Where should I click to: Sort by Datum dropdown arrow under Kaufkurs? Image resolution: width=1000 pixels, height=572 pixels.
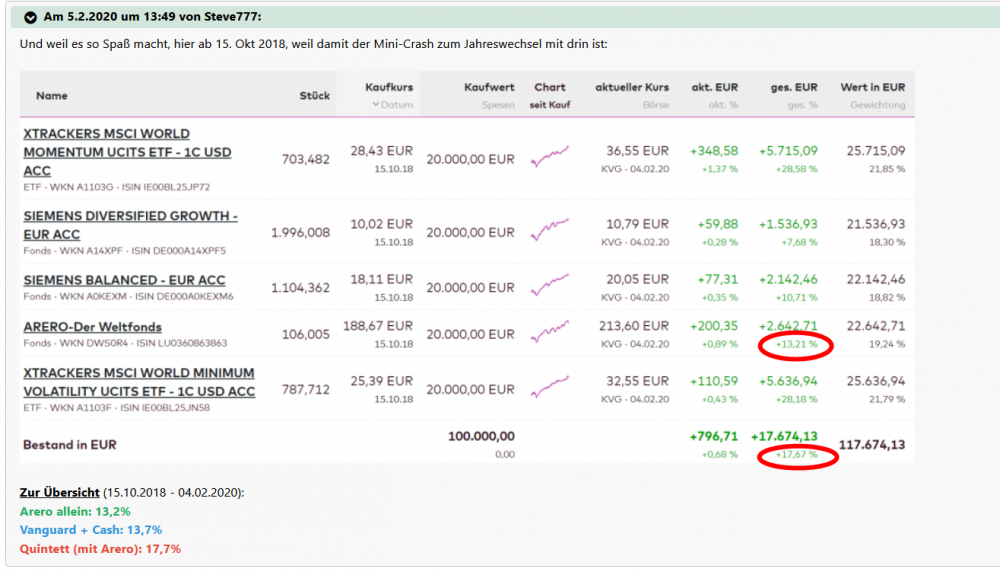pos(376,105)
